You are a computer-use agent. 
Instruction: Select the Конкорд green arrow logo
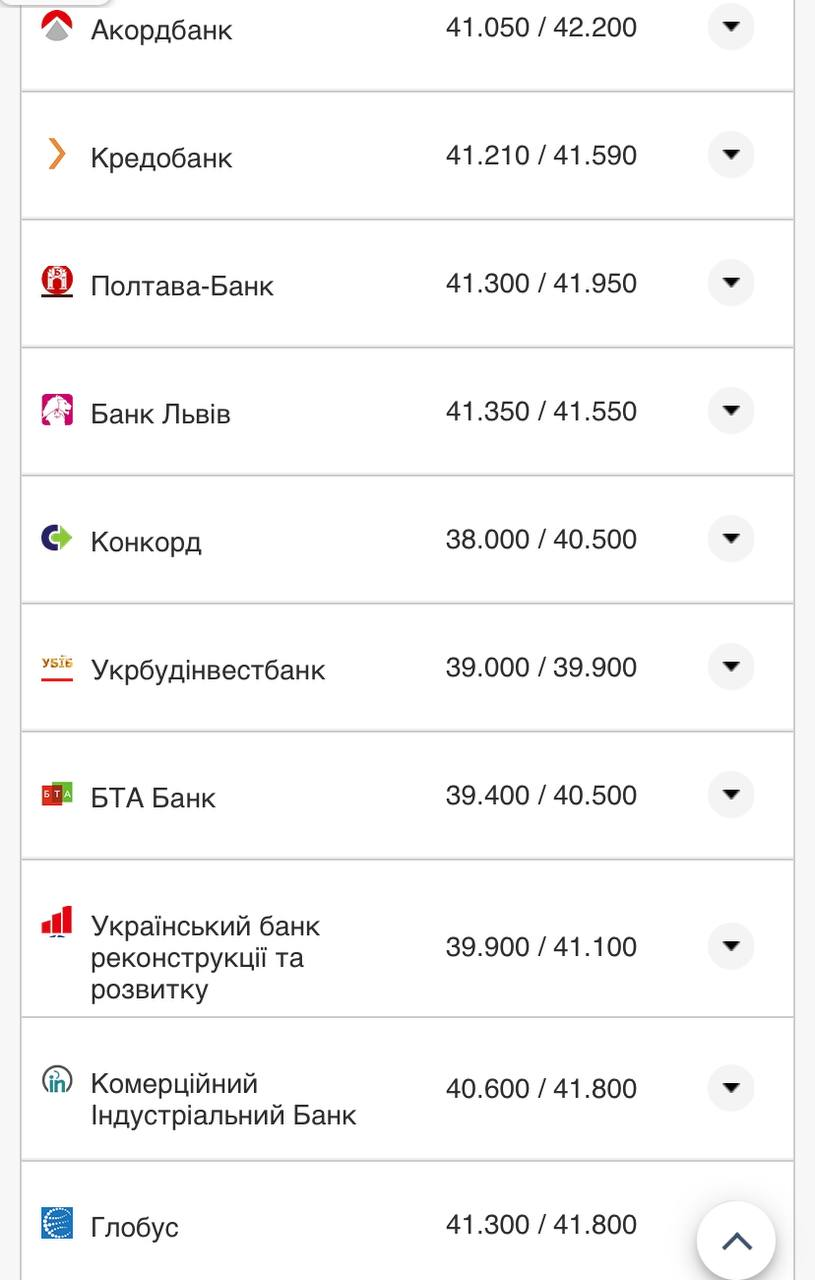(x=57, y=538)
